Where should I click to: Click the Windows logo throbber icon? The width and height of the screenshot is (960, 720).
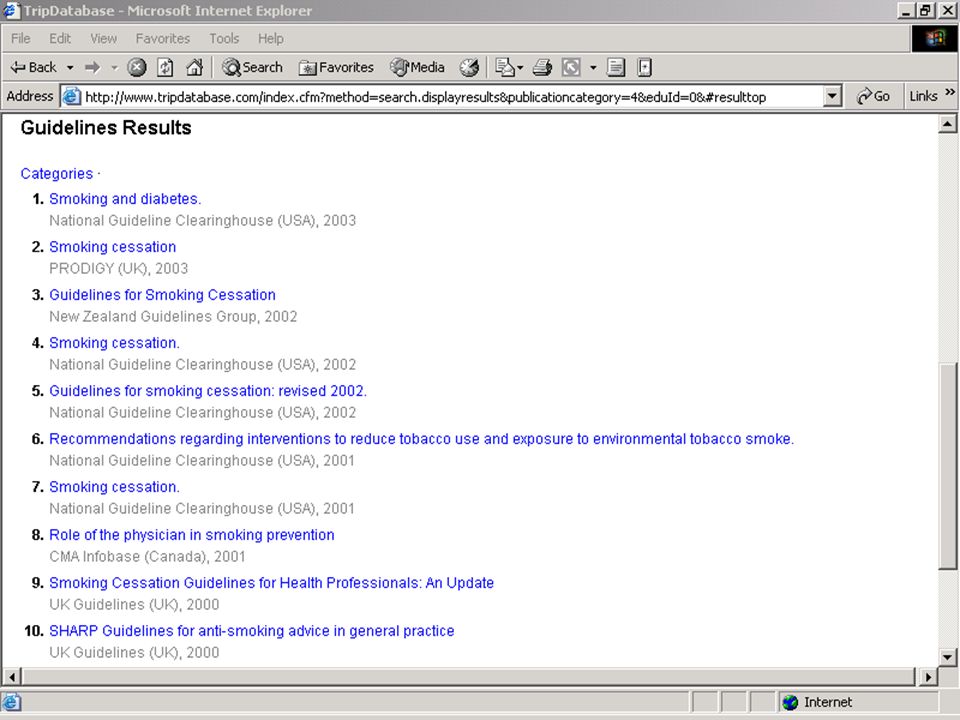934,39
